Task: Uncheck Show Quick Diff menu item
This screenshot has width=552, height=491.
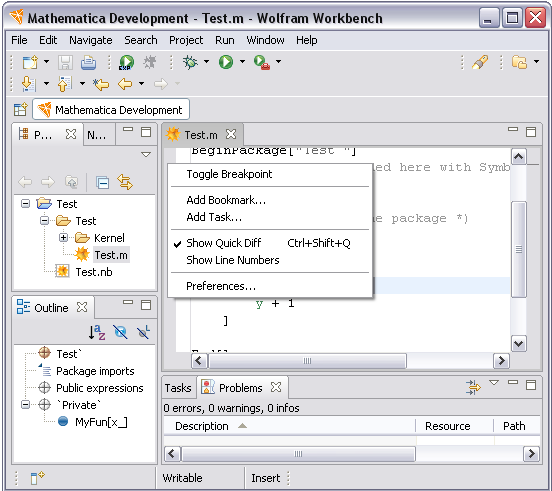Action: [270, 243]
